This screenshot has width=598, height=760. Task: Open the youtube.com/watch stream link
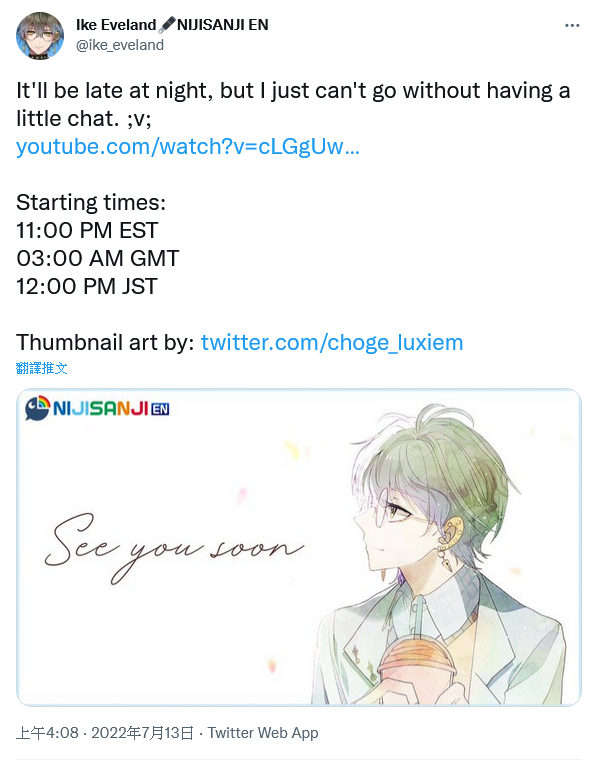188,146
